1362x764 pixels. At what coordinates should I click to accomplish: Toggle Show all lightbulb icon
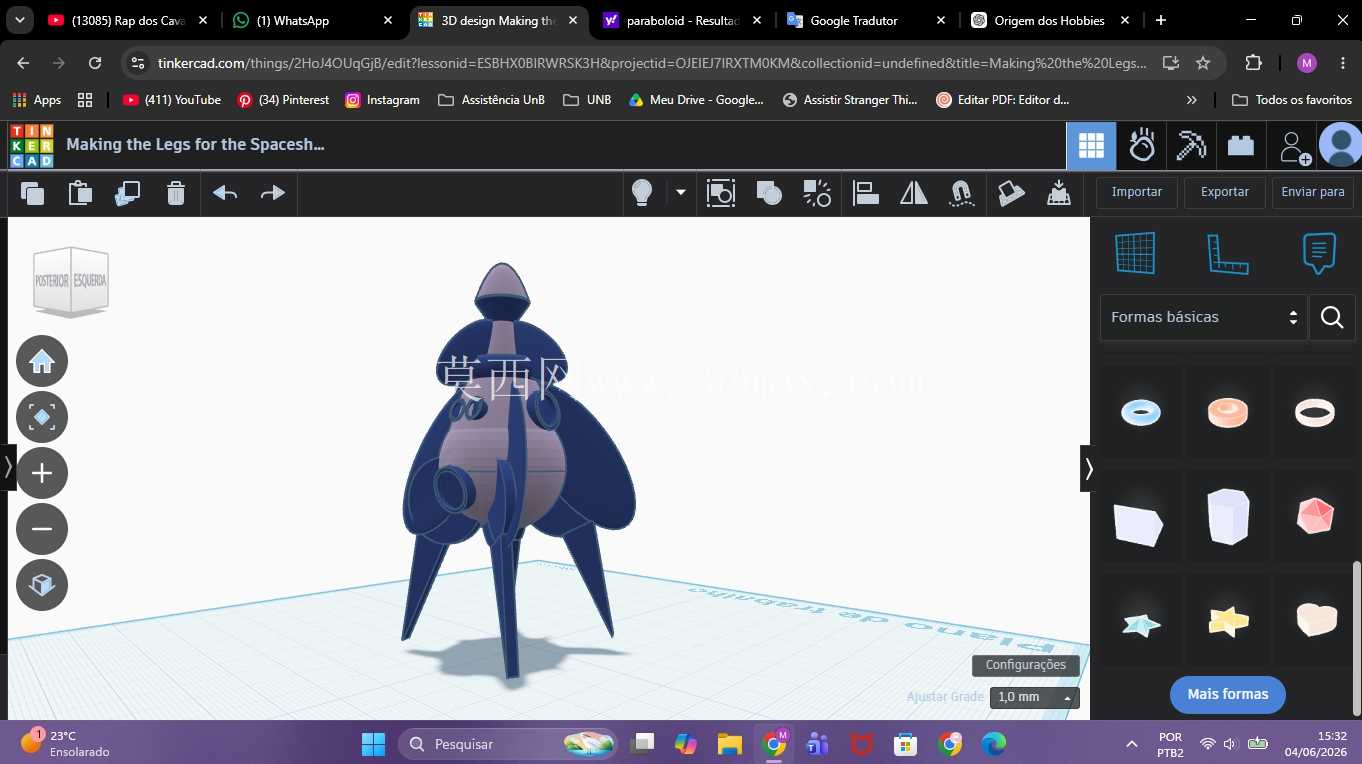point(642,193)
